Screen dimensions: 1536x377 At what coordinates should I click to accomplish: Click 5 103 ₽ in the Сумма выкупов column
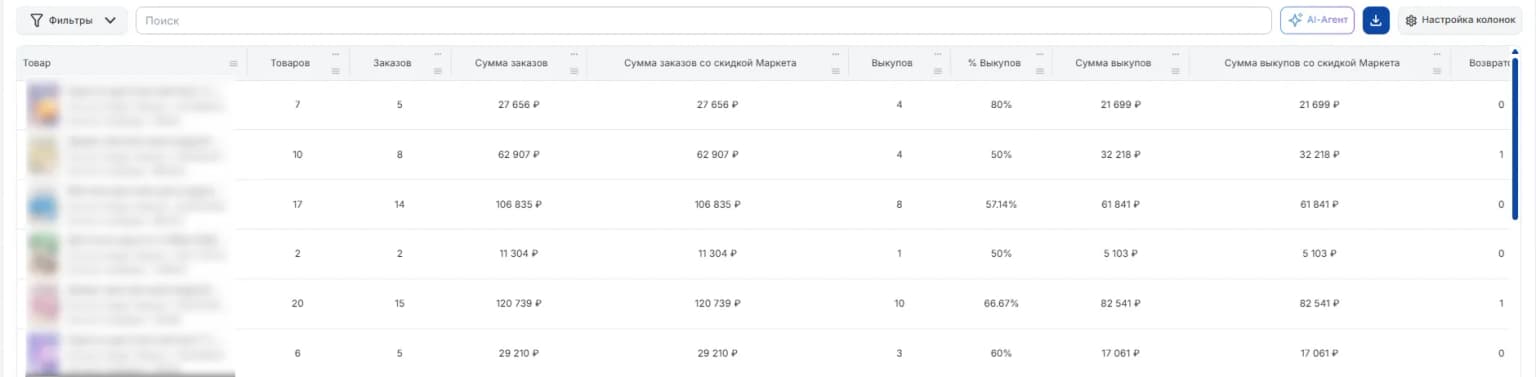(1121, 254)
